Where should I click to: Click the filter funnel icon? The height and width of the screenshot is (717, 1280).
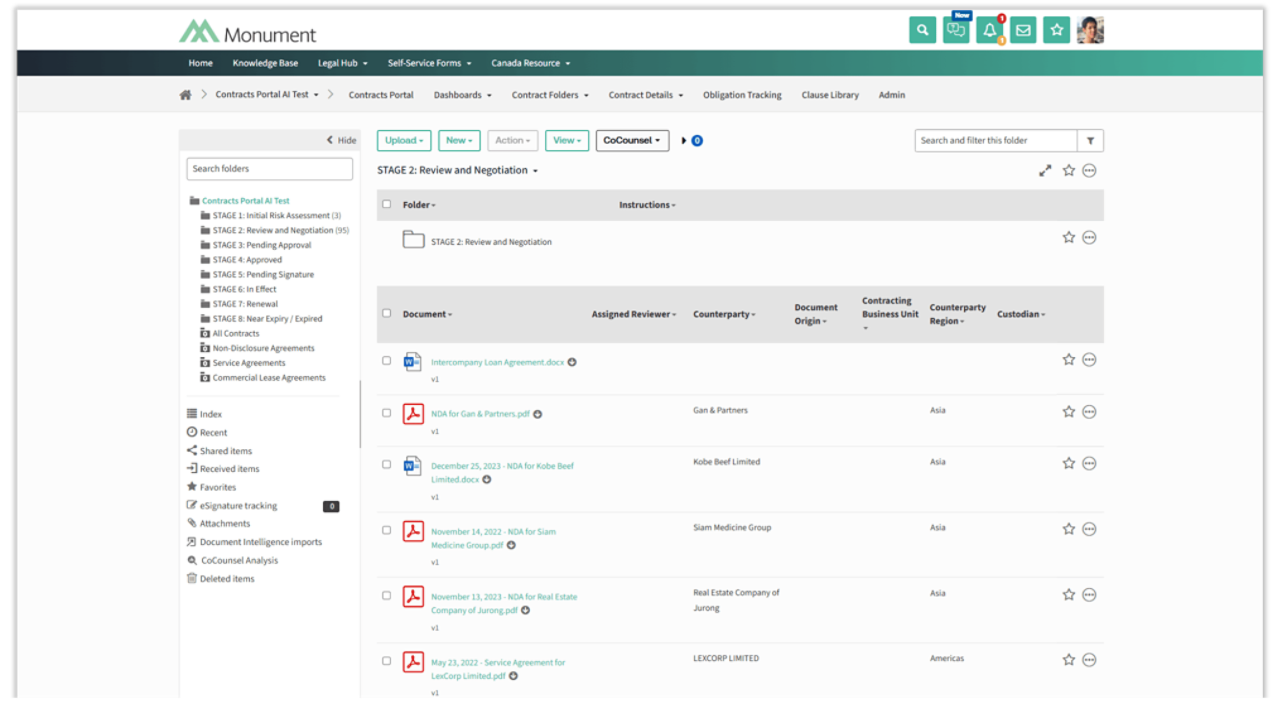1090,141
